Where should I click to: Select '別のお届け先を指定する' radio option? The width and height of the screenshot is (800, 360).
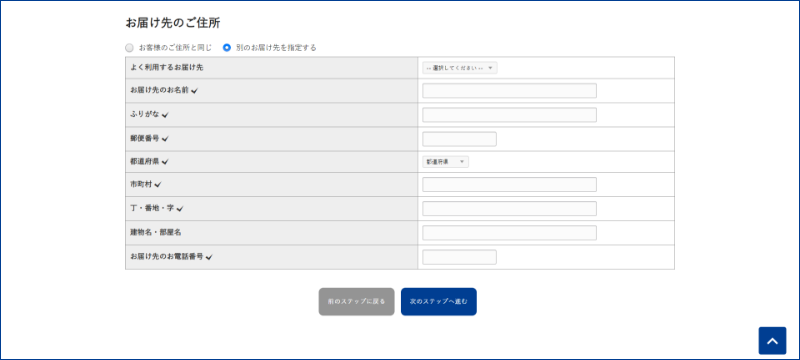tap(227, 48)
